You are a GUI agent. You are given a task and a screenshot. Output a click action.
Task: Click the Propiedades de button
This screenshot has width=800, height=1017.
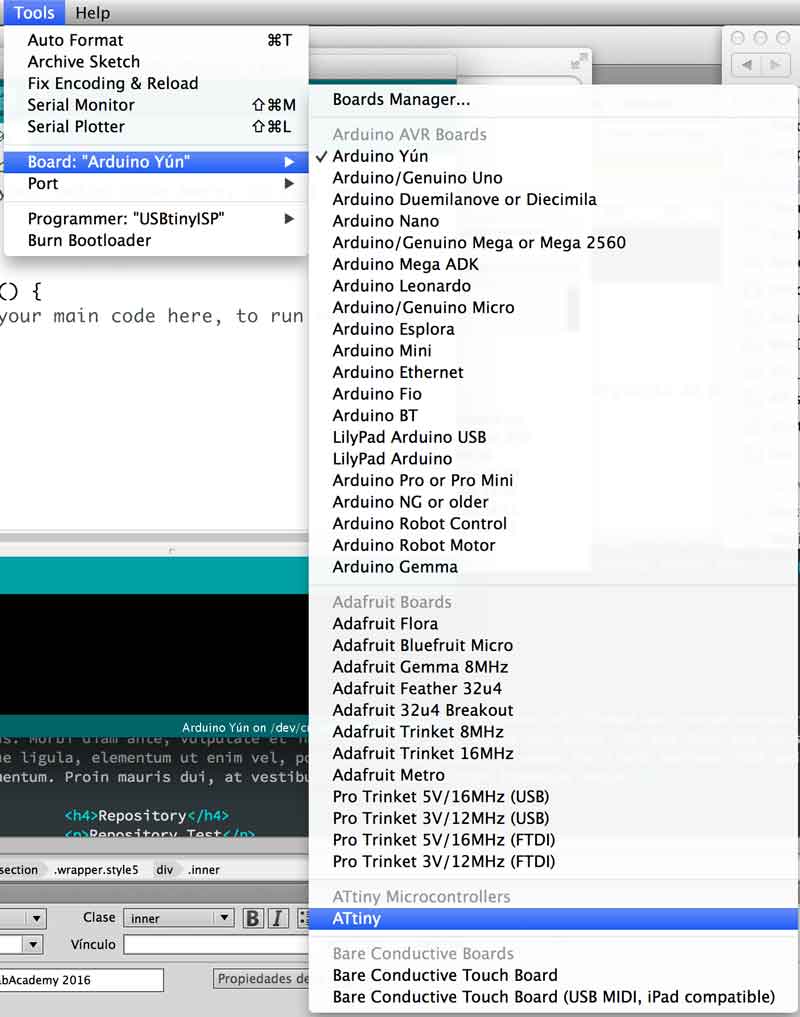click(261, 979)
